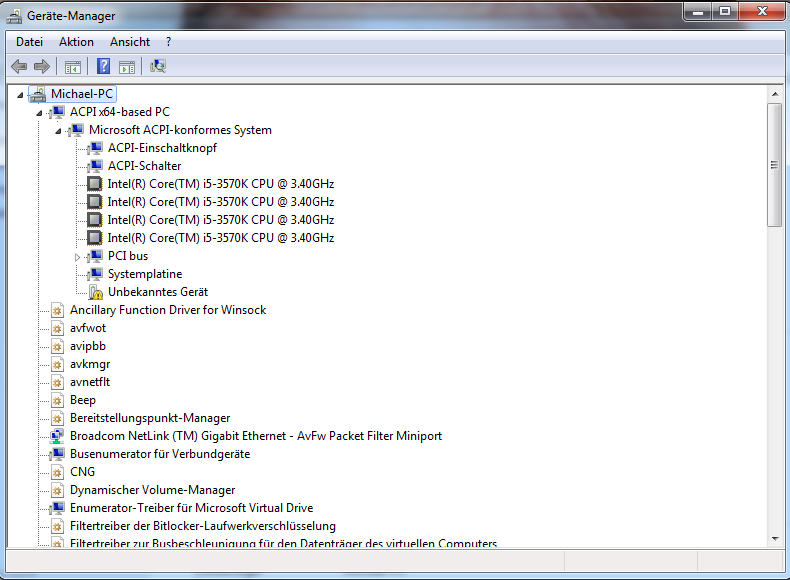790x580 pixels.
Task: Collapse the ACPI x64-based PC node
Action: (39, 113)
